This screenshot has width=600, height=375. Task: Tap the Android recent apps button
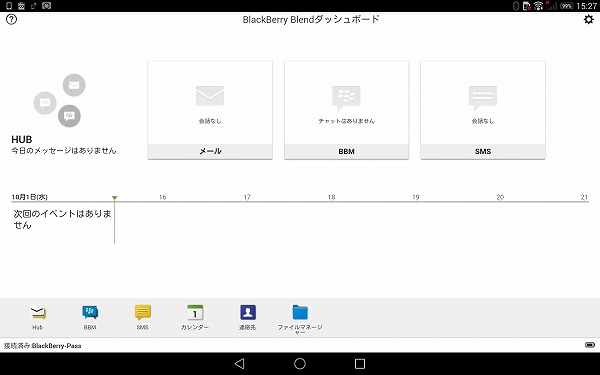pyautogui.click(x=360, y=364)
